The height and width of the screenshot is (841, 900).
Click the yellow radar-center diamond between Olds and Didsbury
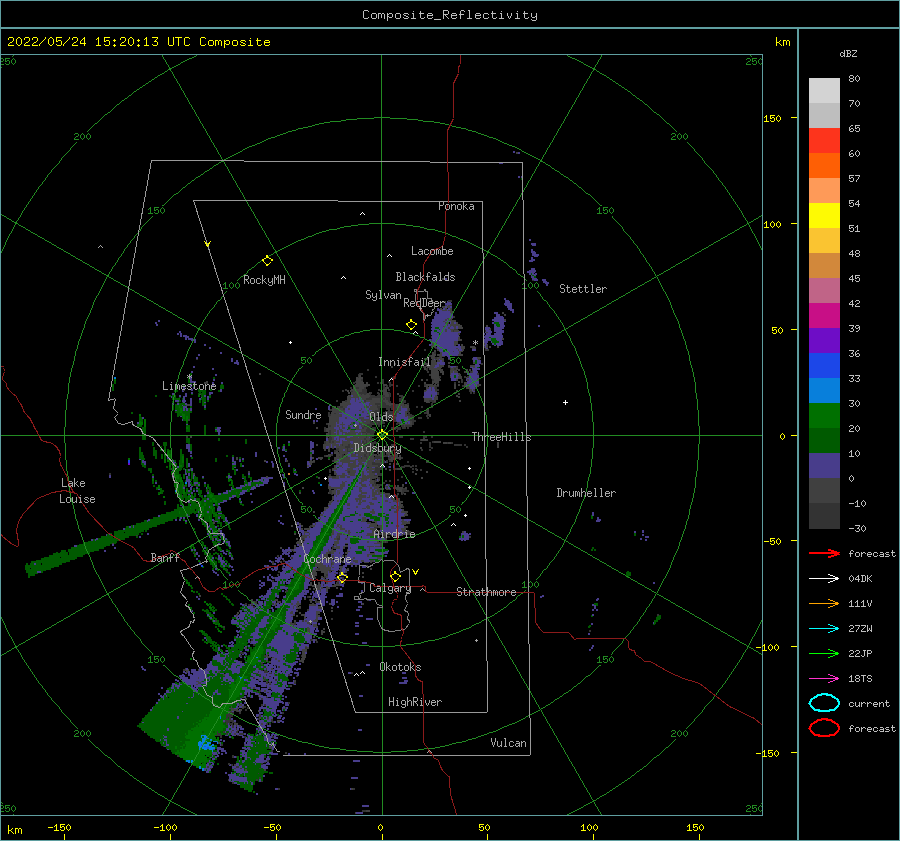click(382, 435)
